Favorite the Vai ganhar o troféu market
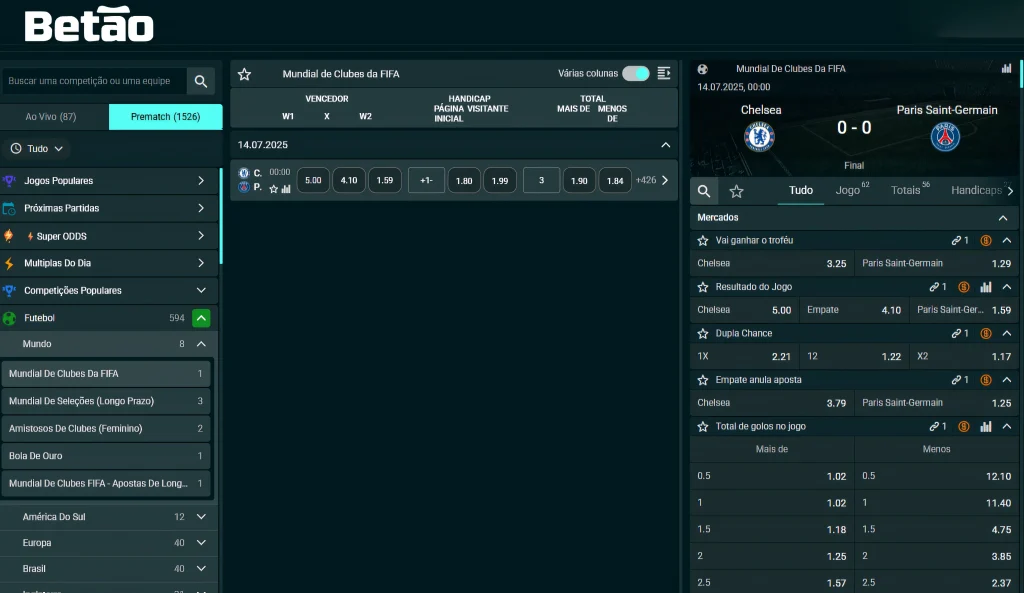Viewport: 1024px width, 593px height. tap(703, 240)
